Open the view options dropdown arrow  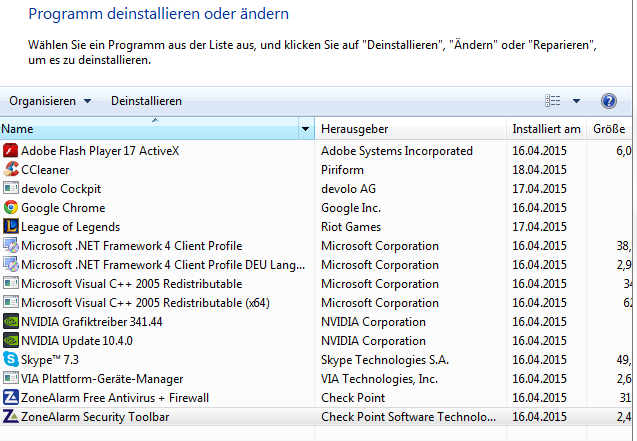(x=577, y=101)
